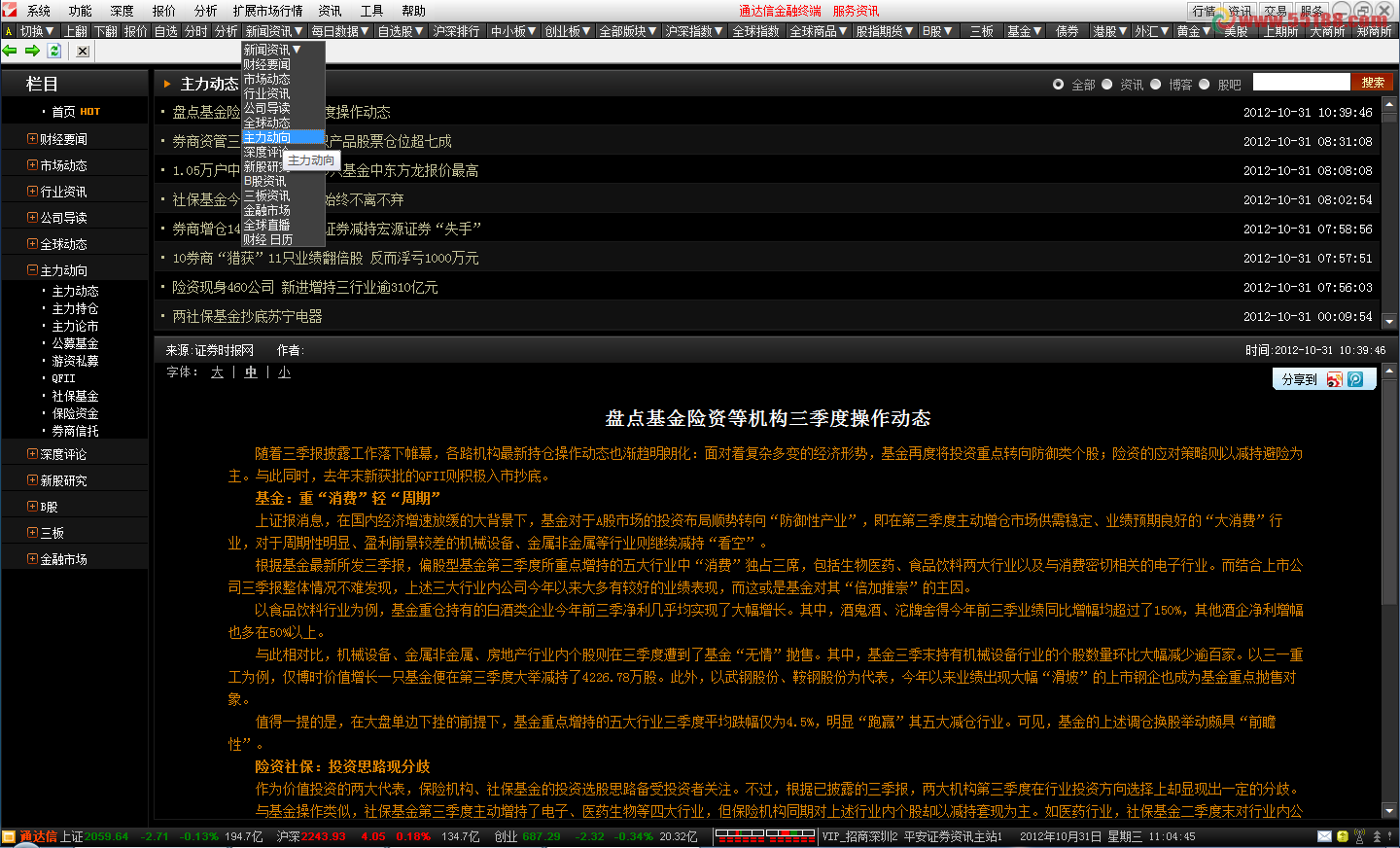Click the 上证 index value in status bar
Viewport: 1400px width, 848px height.
[106, 836]
